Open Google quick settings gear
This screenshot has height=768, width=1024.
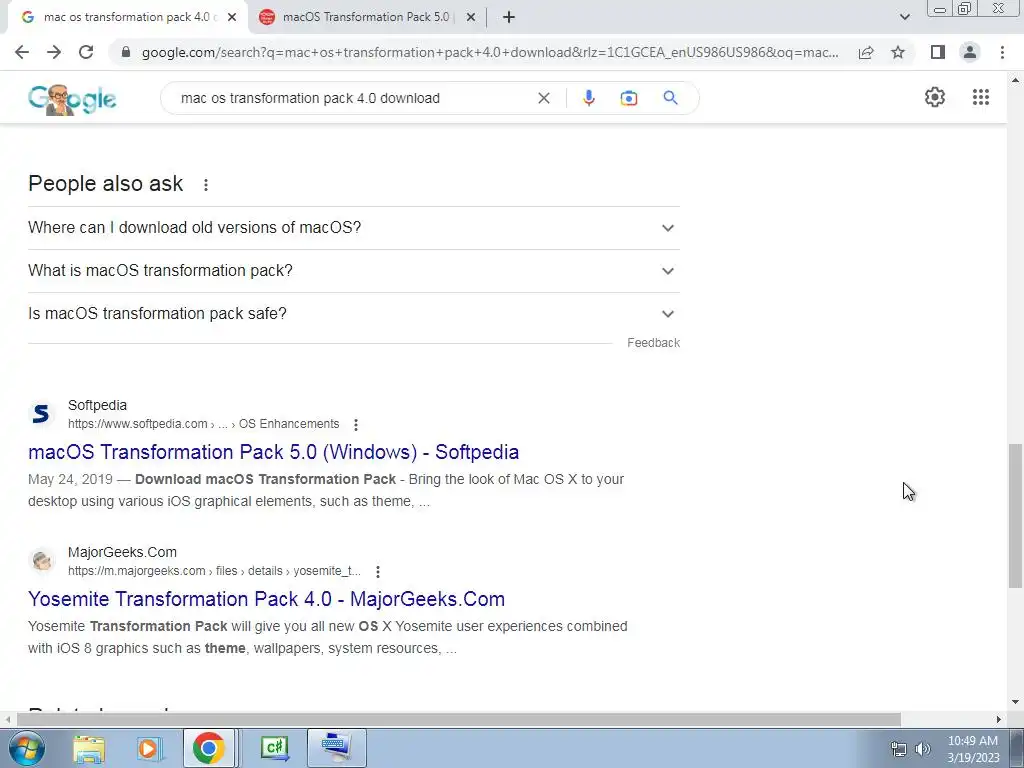coord(935,97)
